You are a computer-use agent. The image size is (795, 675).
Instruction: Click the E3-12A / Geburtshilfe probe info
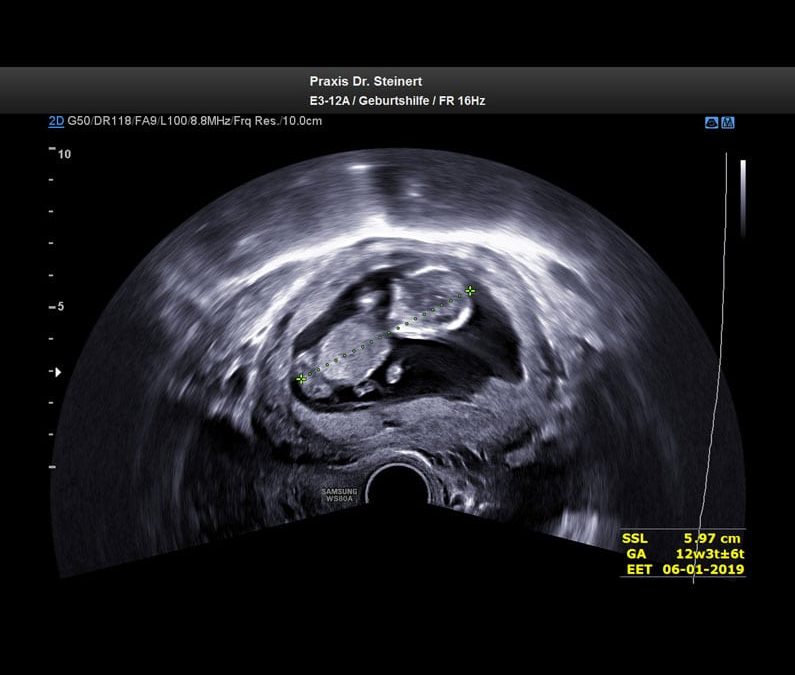click(x=397, y=101)
